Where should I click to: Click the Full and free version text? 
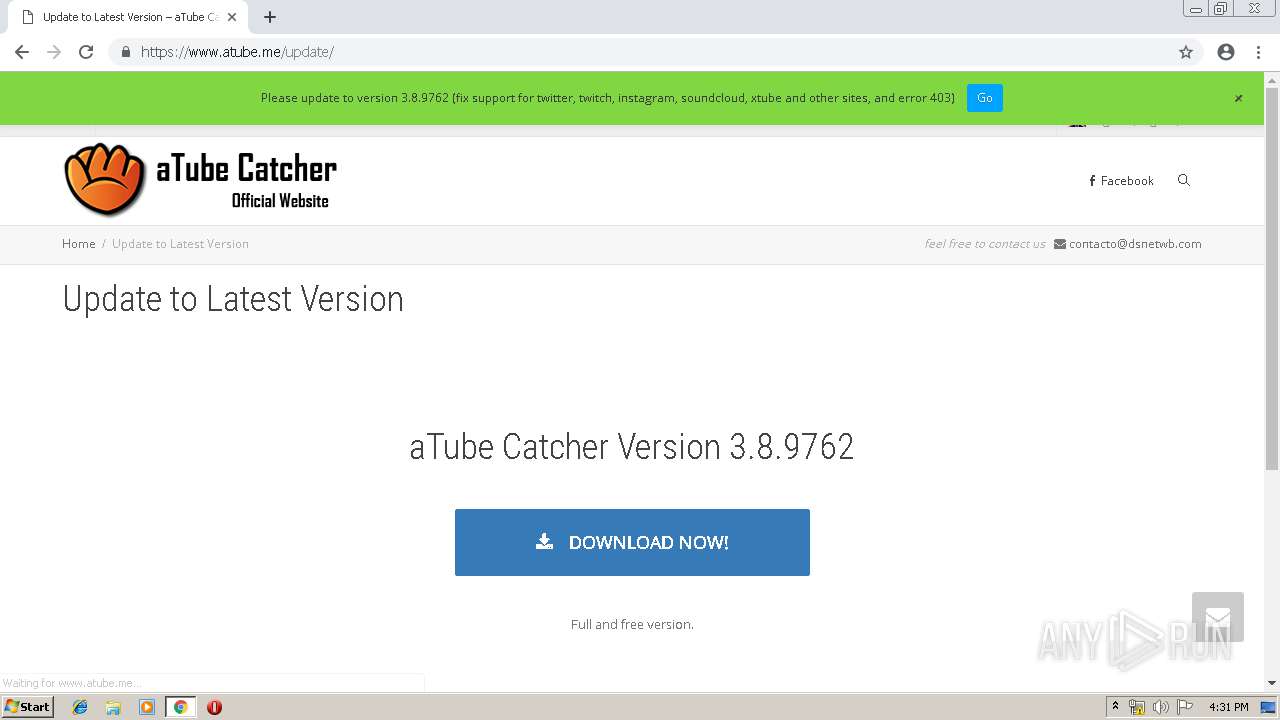click(x=632, y=624)
